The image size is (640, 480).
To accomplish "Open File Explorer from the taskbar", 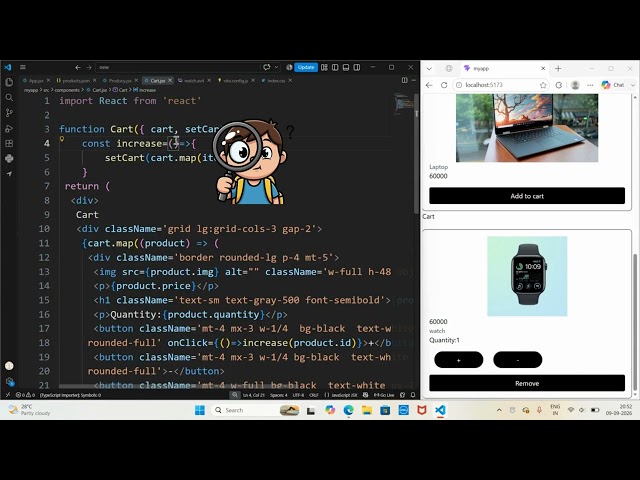I will 367,410.
